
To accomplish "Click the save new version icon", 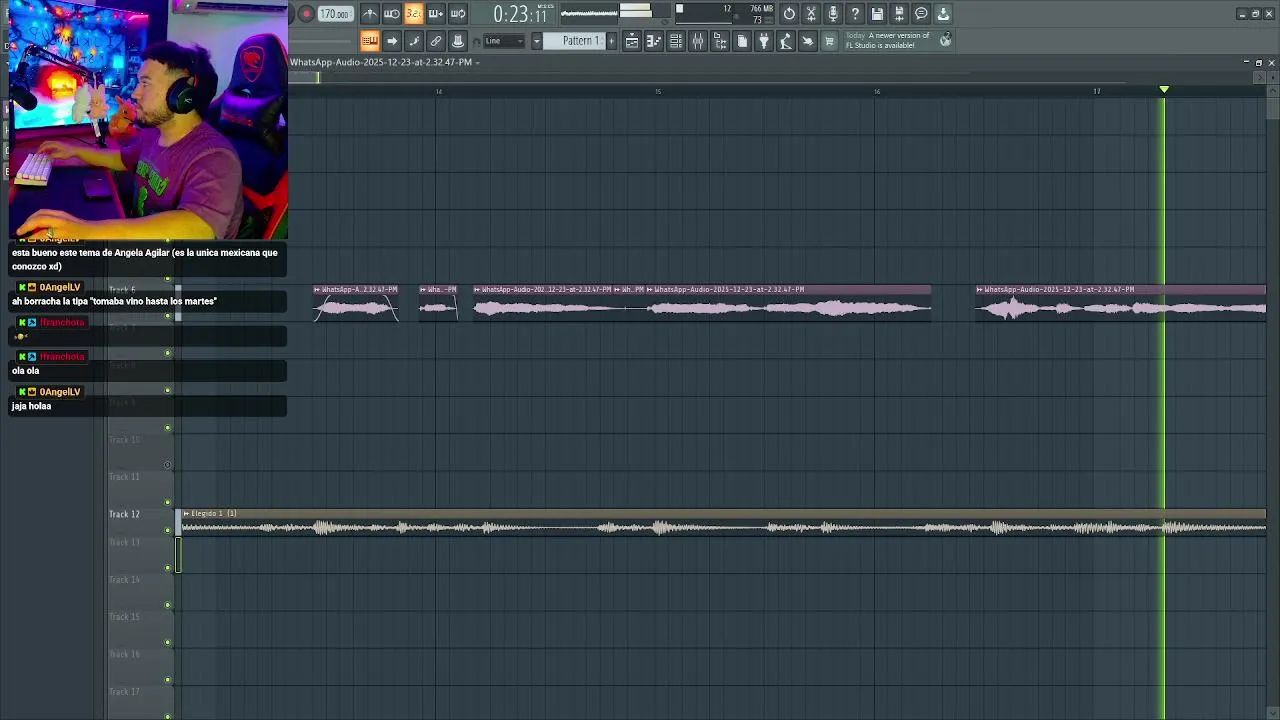I will coord(899,14).
